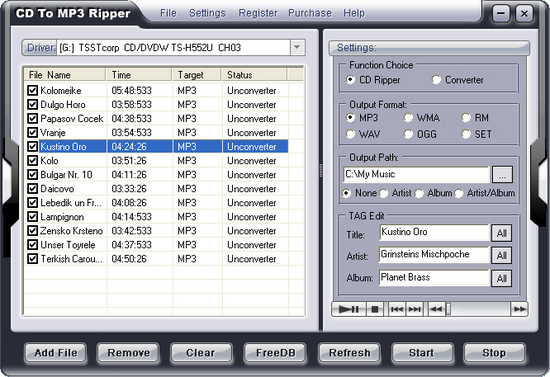Minimize the CD To MP3 Ripper window
The image size is (550, 377).
click(x=501, y=14)
